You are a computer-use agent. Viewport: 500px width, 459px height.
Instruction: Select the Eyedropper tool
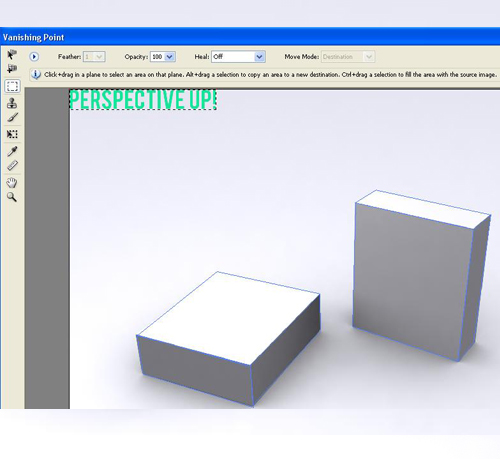12,151
